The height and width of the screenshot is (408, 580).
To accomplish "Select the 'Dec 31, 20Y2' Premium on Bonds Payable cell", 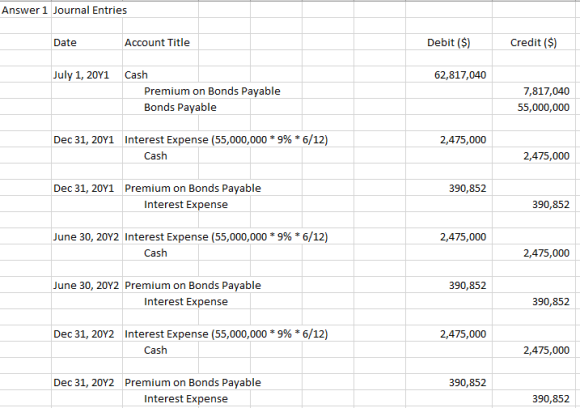I will 193,382.
